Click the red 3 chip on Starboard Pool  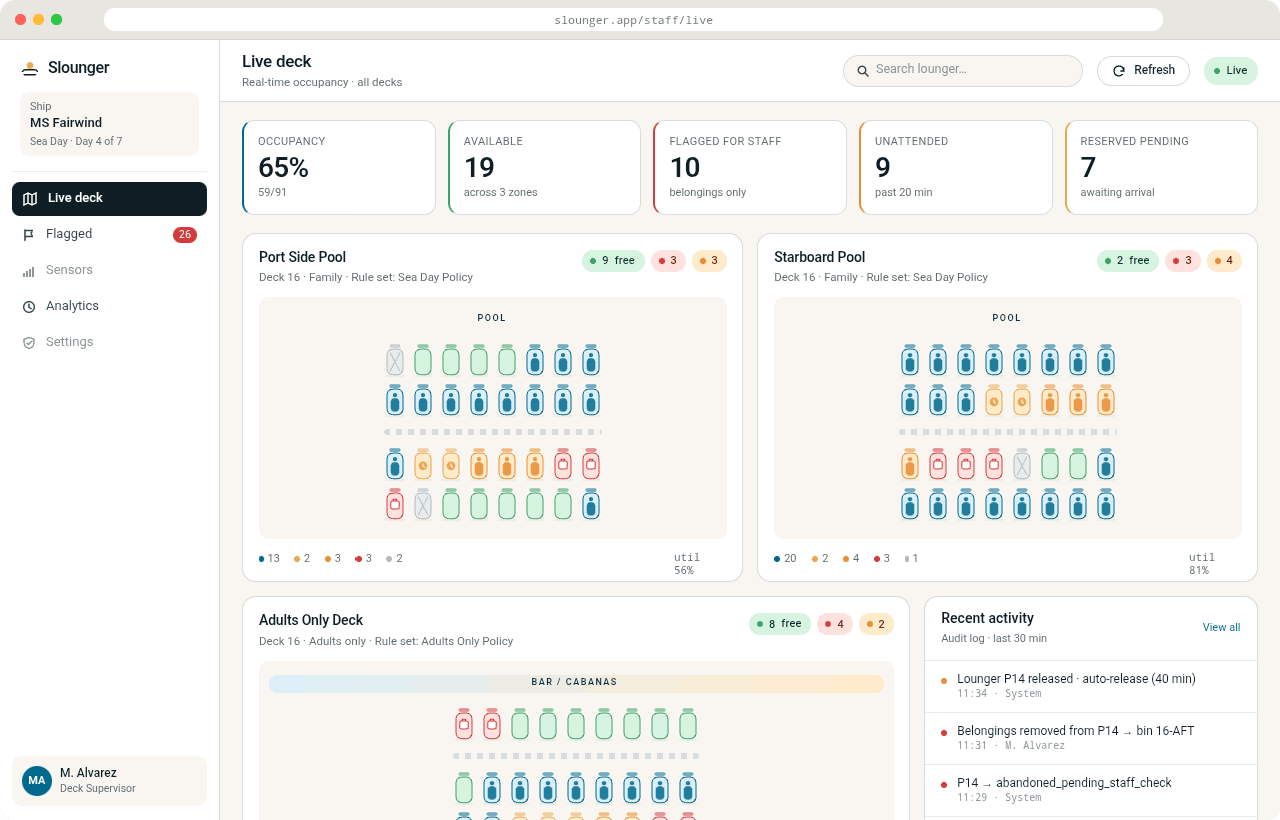1183,261
